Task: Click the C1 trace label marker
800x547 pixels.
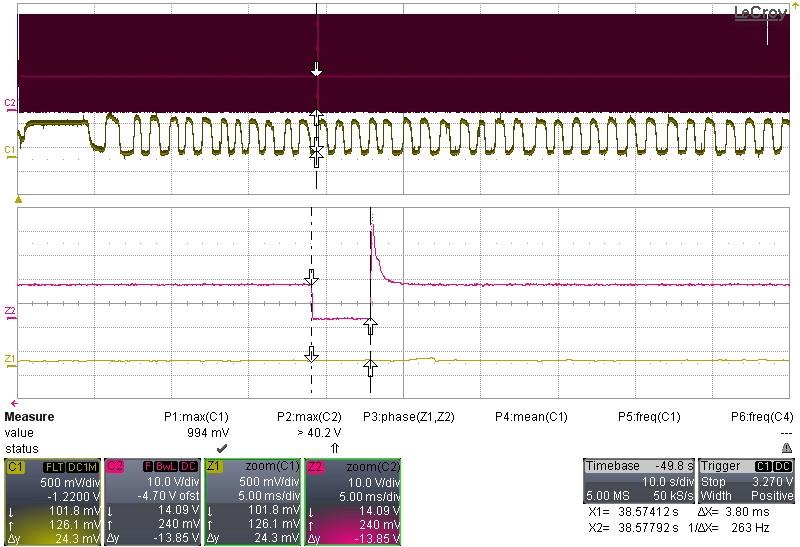Action: pyautogui.click(x=10, y=151)
